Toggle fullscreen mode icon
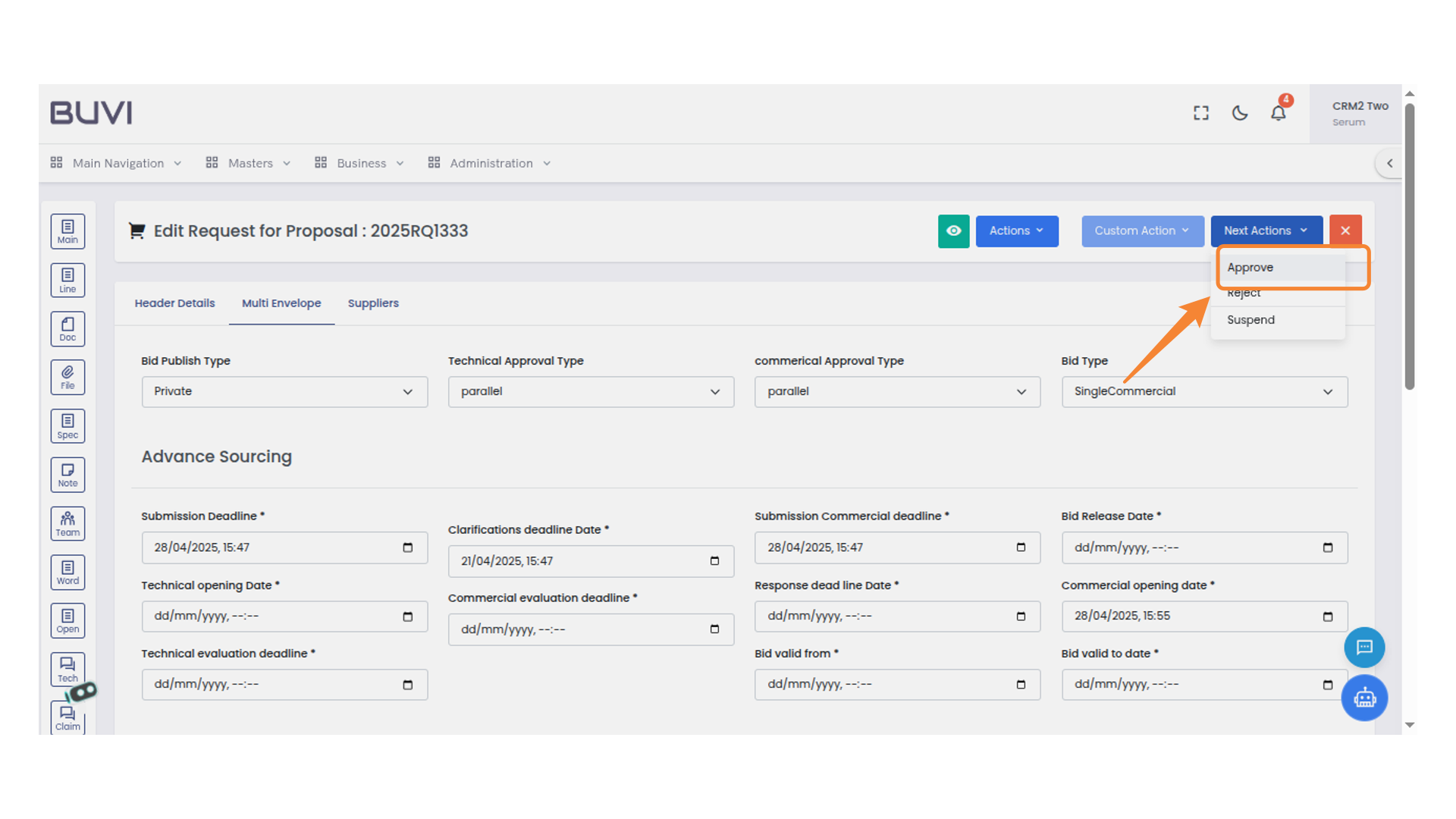1456x819 pixels. click(x=1201, y=113)
